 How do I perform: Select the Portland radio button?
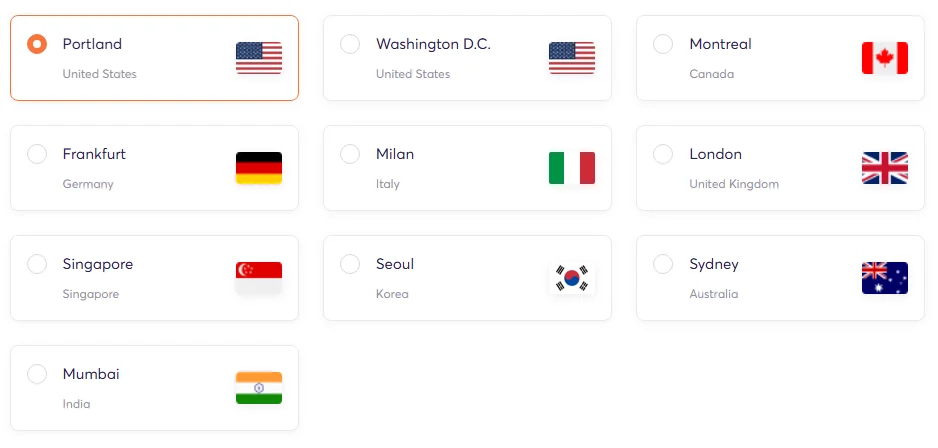37,44
